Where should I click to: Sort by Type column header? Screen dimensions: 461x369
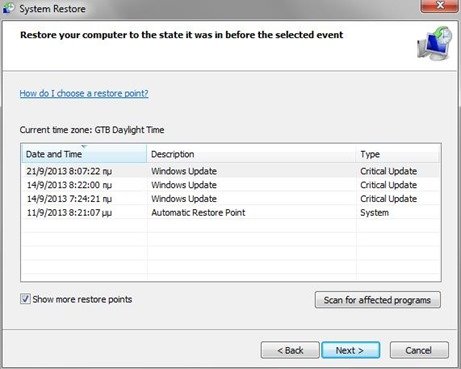[398, 154]
